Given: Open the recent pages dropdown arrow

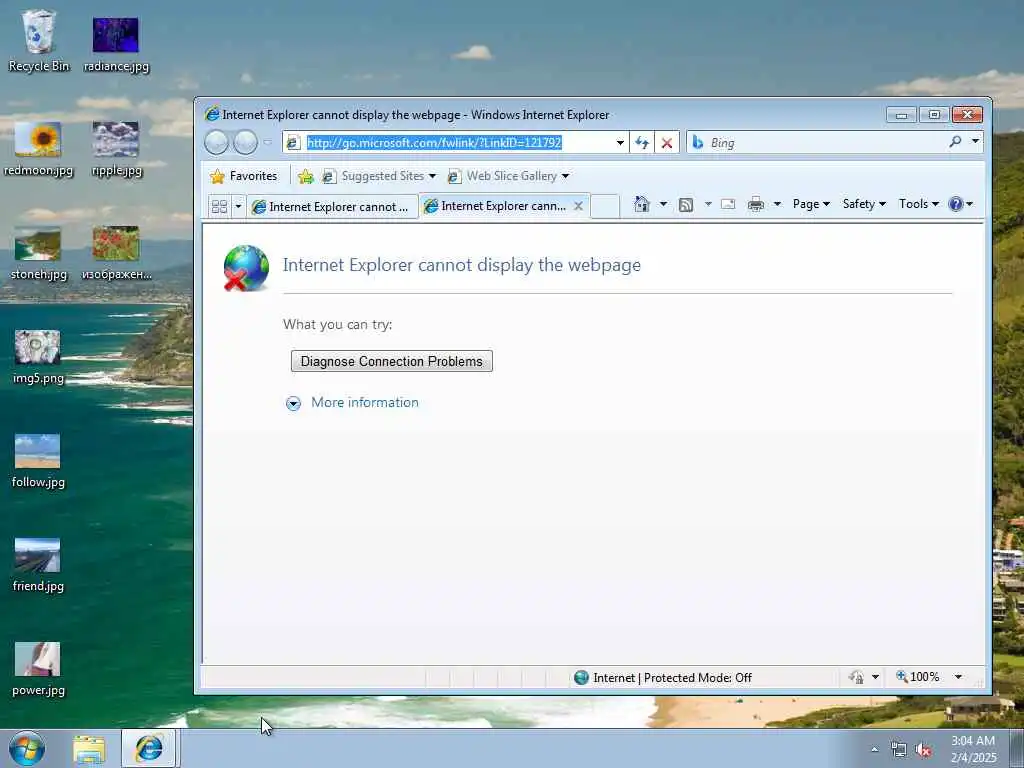Looking at the screenshot, I should [x=267, y=142].
